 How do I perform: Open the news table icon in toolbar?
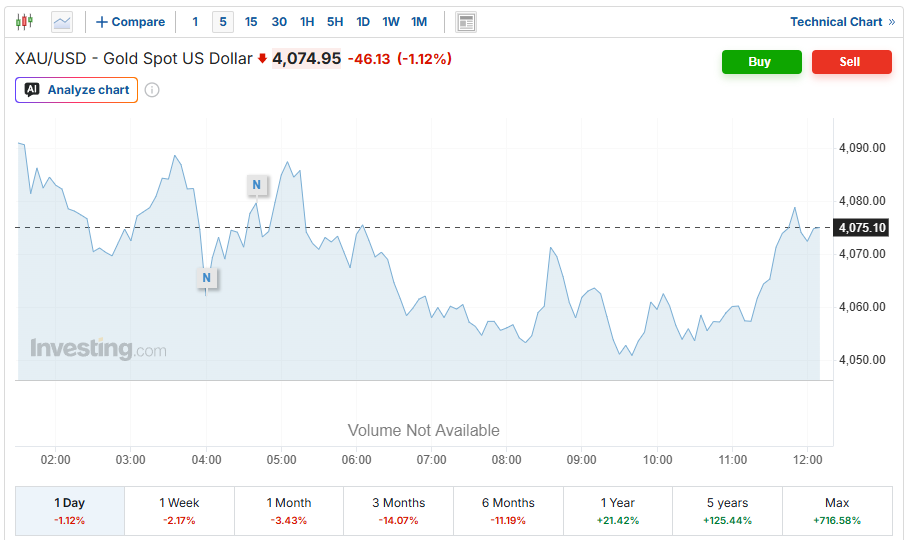(466, 22)
